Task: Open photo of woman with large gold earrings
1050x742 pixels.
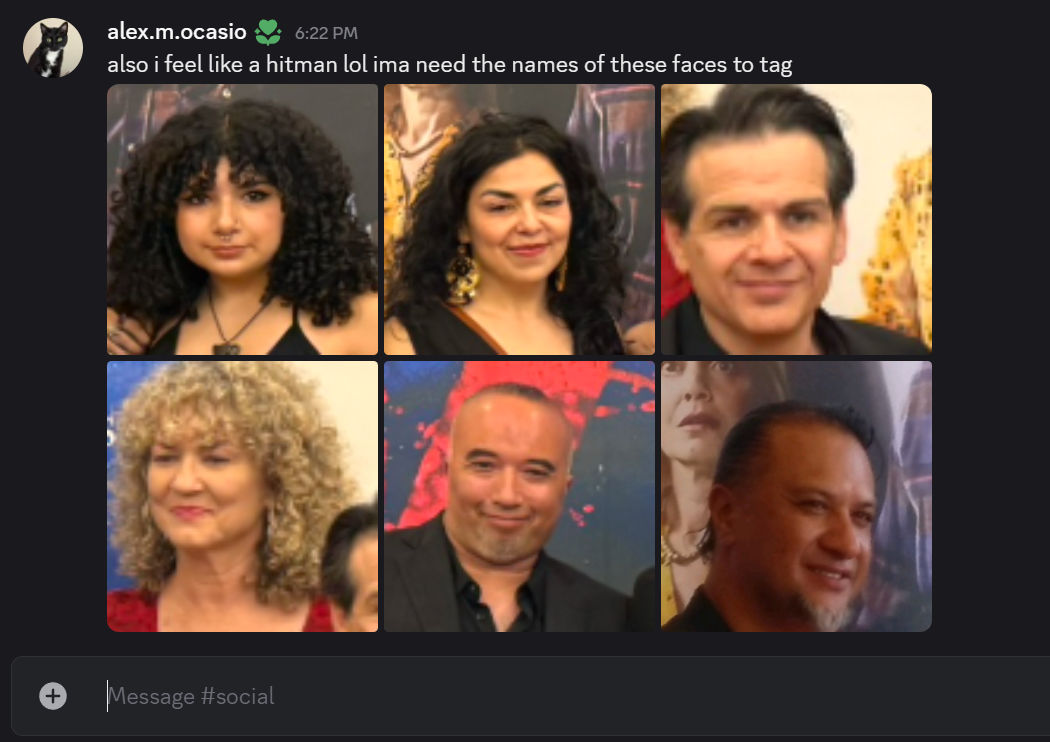Action: point(519,220)
